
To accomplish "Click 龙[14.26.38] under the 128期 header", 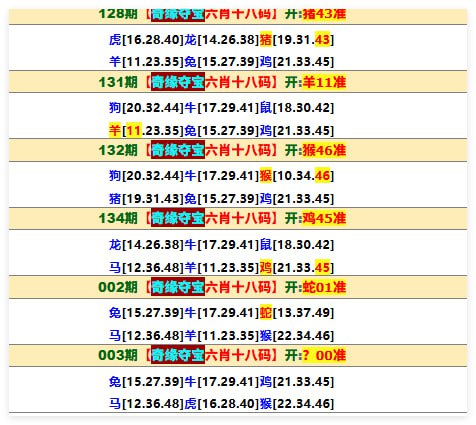I will (222, 40).
